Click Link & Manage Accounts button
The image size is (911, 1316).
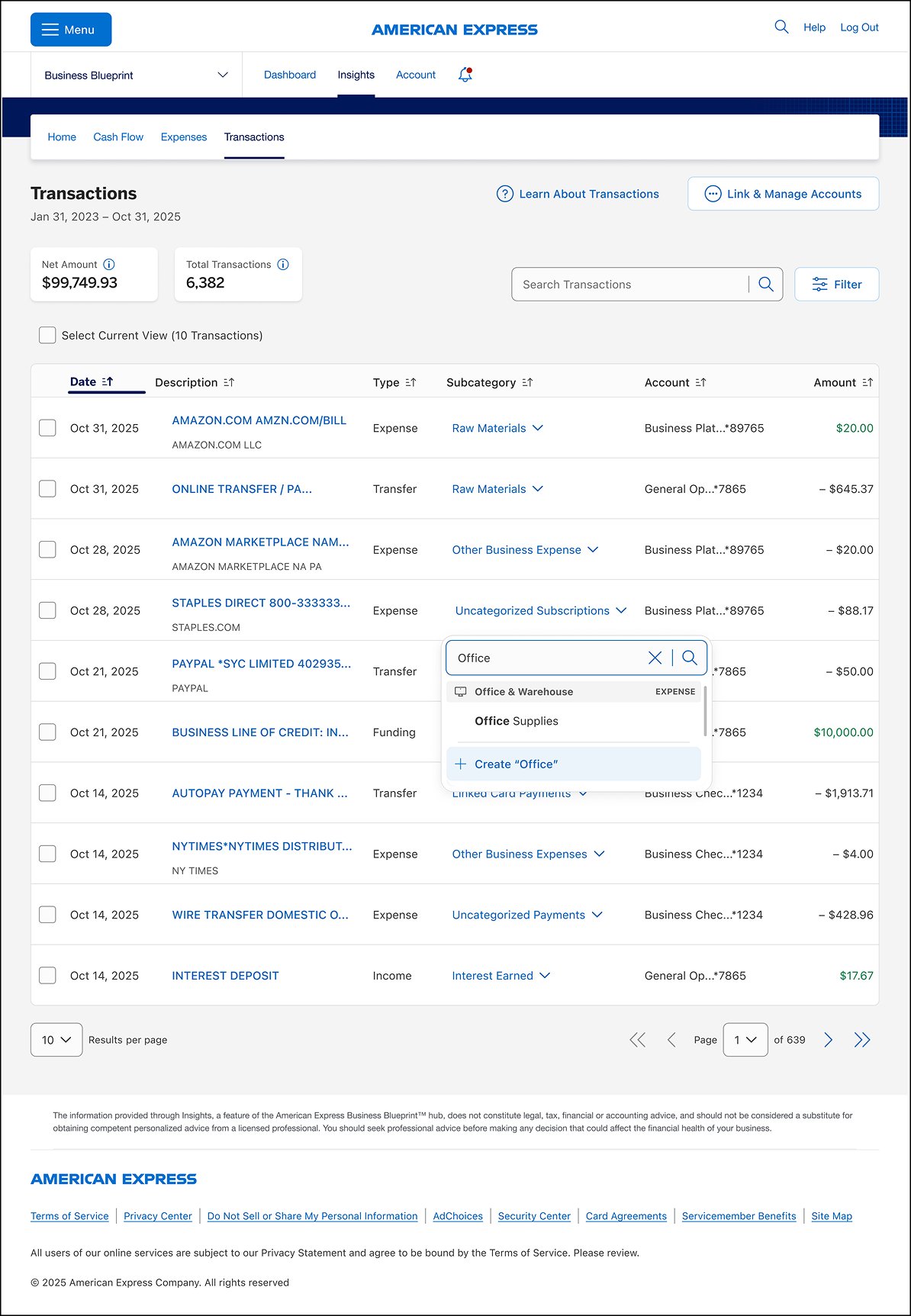784,194
